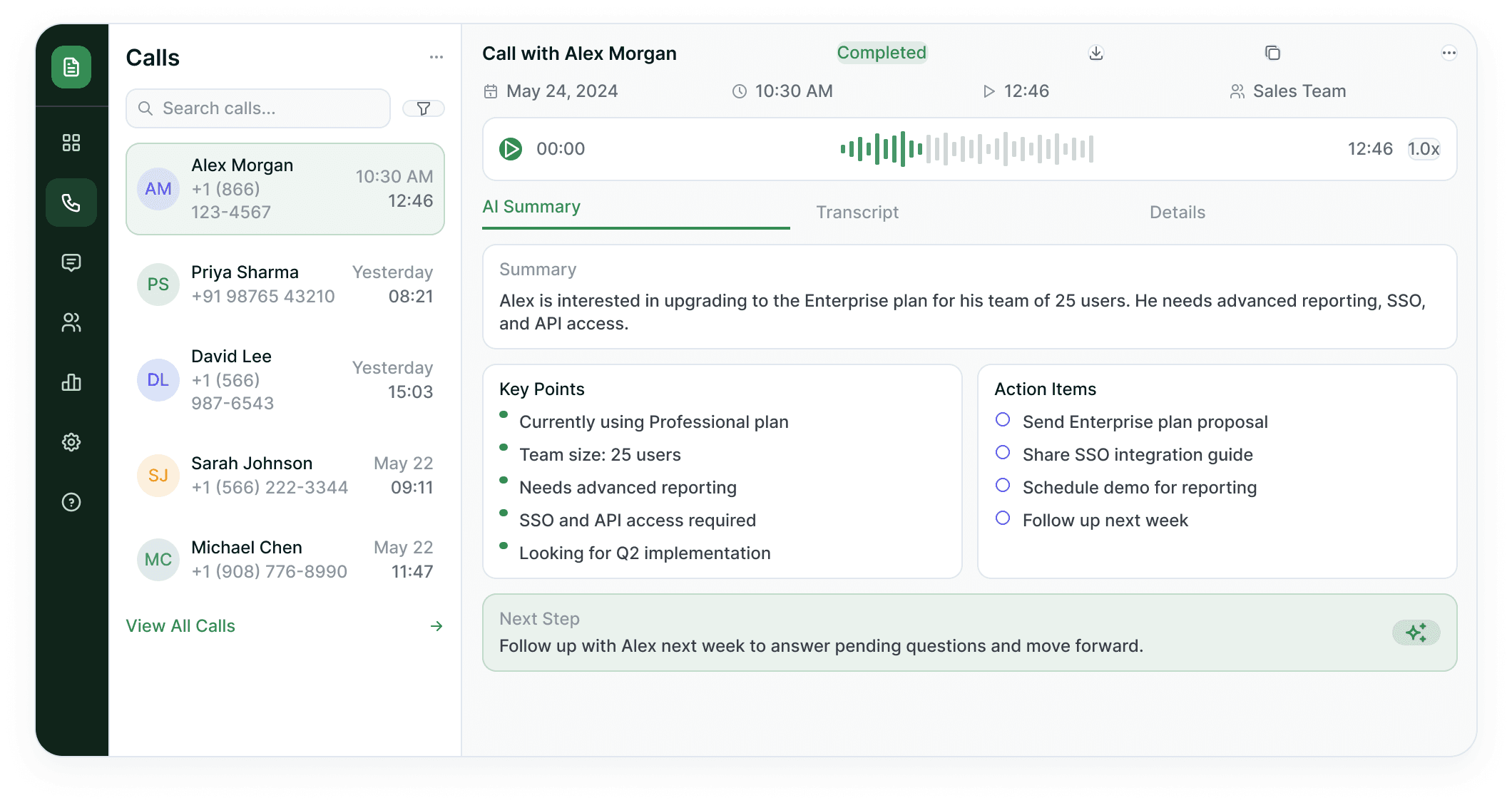
Task: Select the Alex Morgan call entry
Action: 285,189
